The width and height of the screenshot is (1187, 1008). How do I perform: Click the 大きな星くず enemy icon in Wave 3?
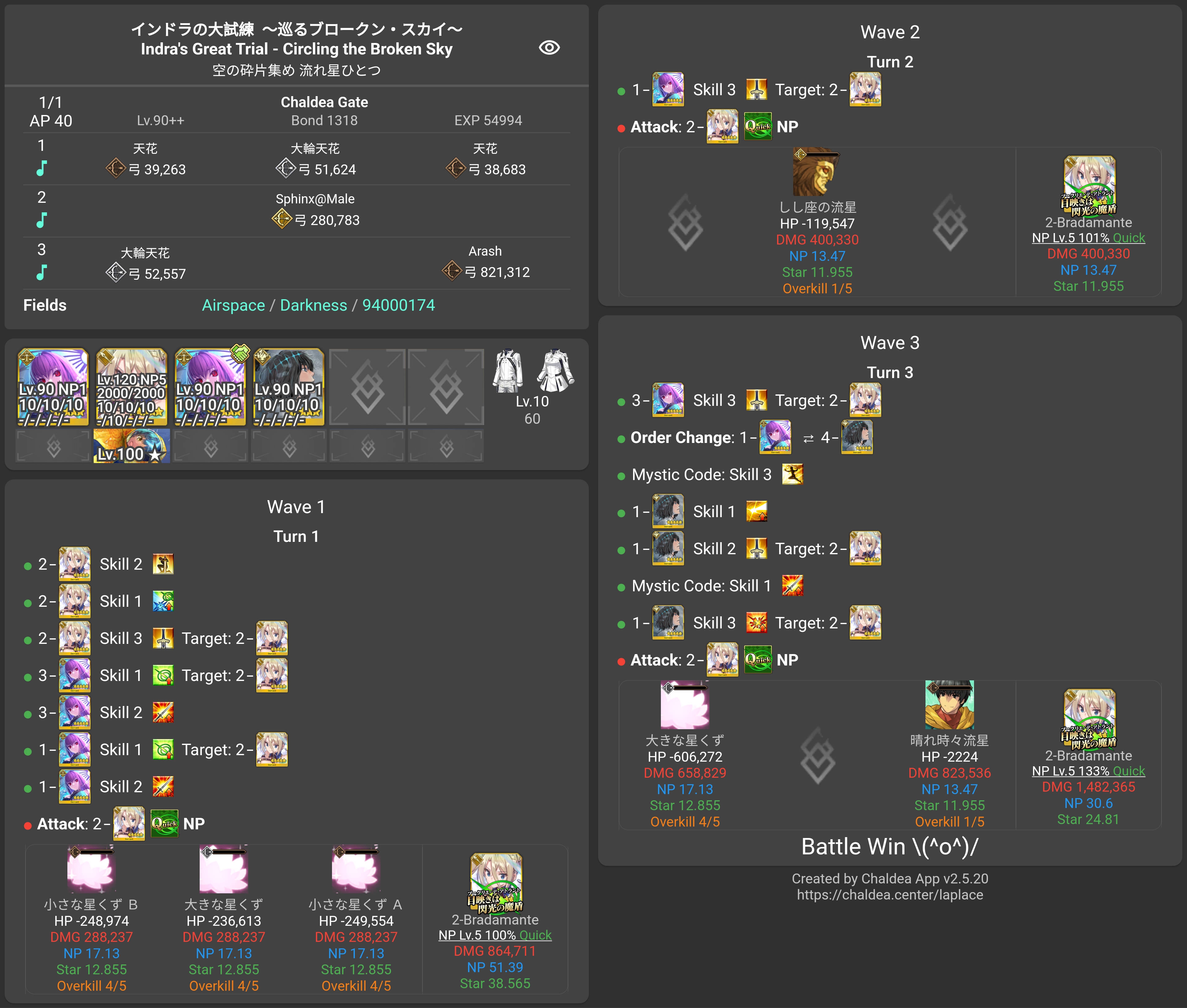(685, 704)
